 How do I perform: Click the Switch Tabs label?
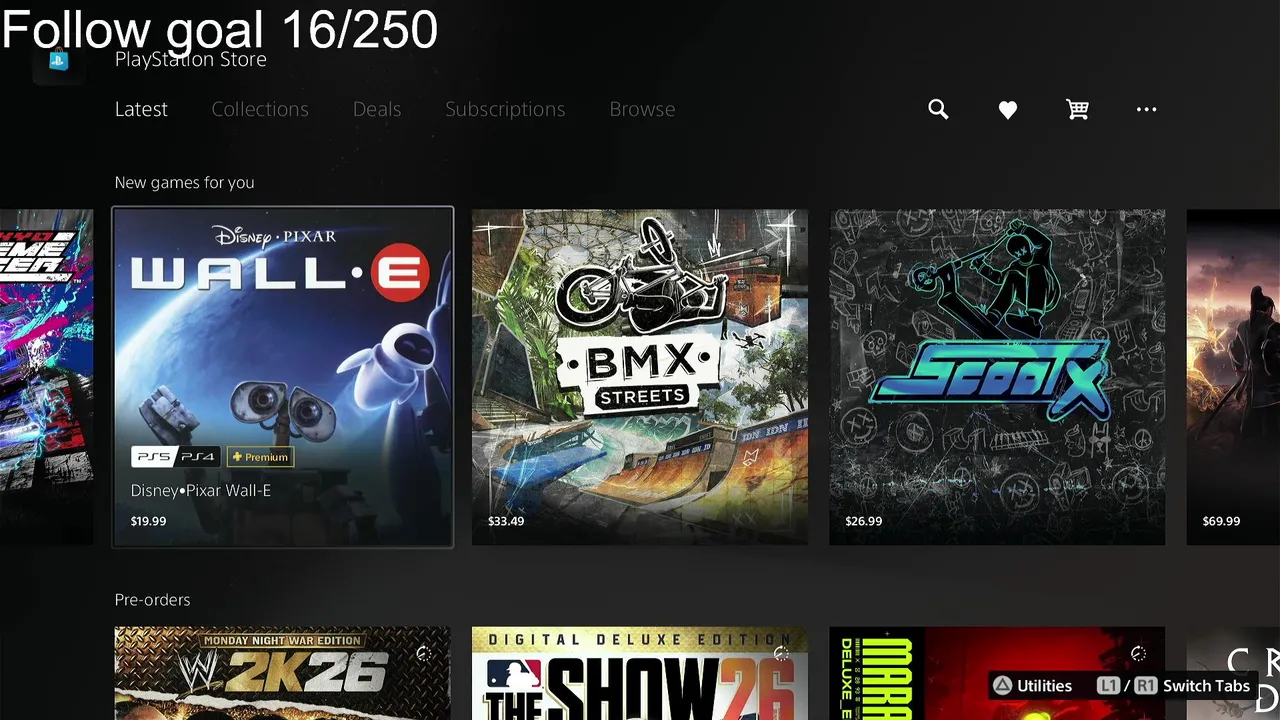point(1206,686)
